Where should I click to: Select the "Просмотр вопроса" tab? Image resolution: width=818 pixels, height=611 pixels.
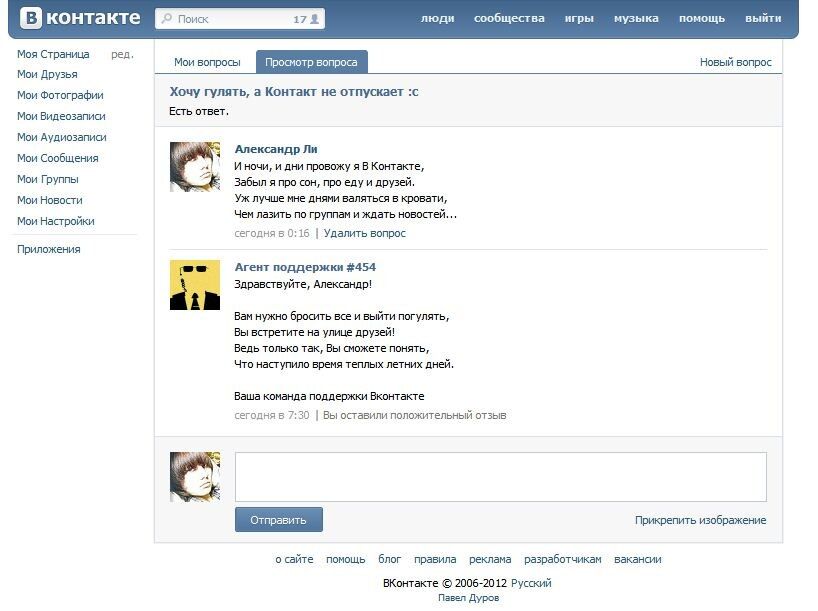click(313, 61)
